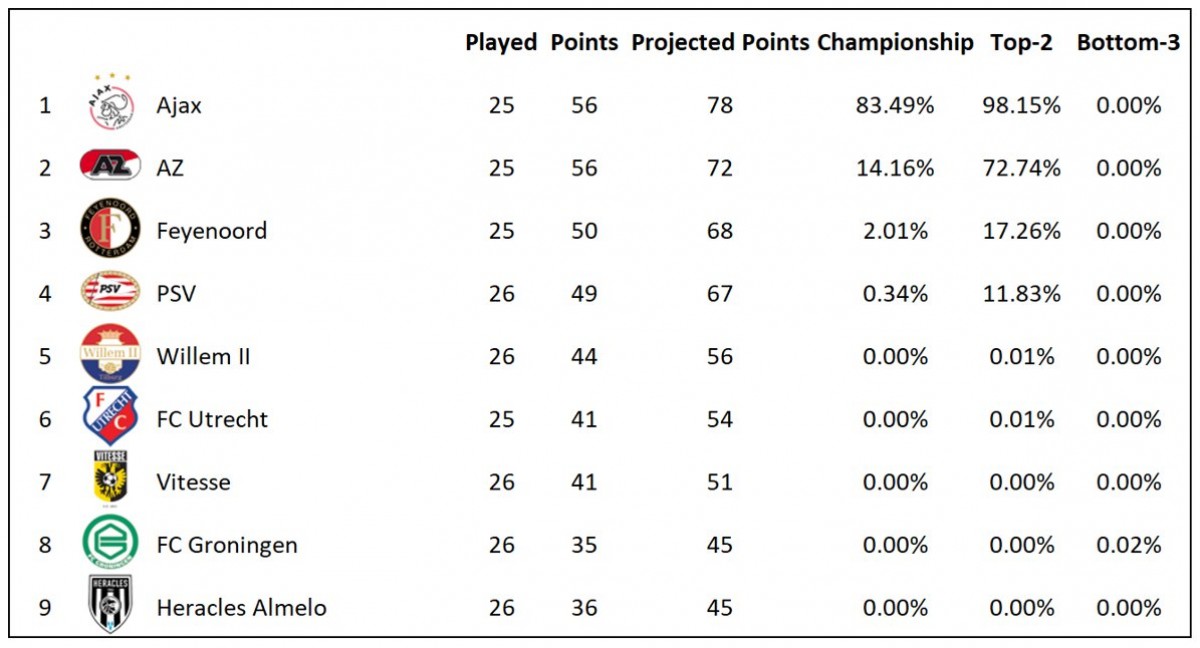Click the PSV club badge
This screenshot has height=648, width=1200.
point(110,292)
